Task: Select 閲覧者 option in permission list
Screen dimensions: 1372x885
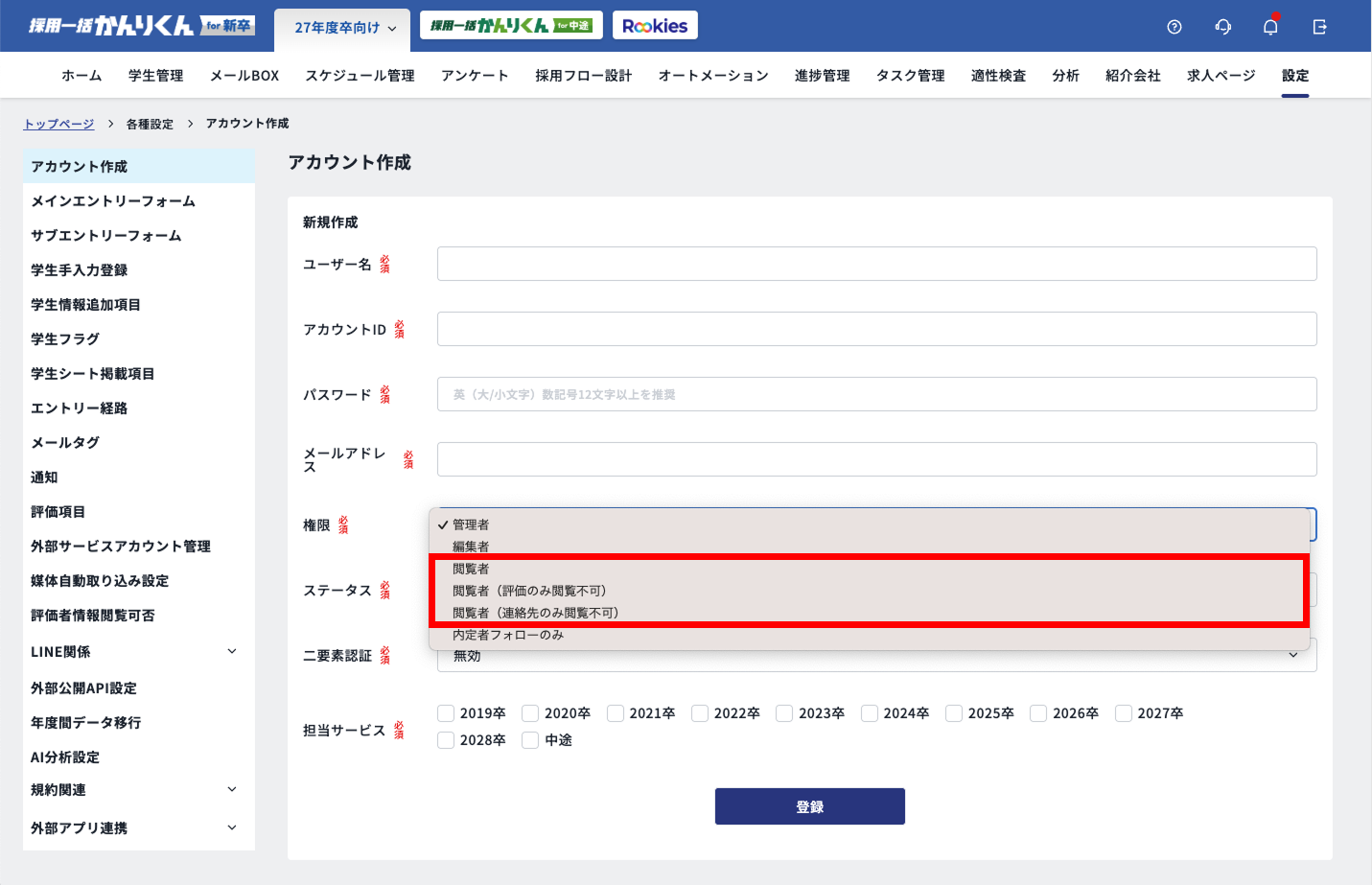Action: 471,569
